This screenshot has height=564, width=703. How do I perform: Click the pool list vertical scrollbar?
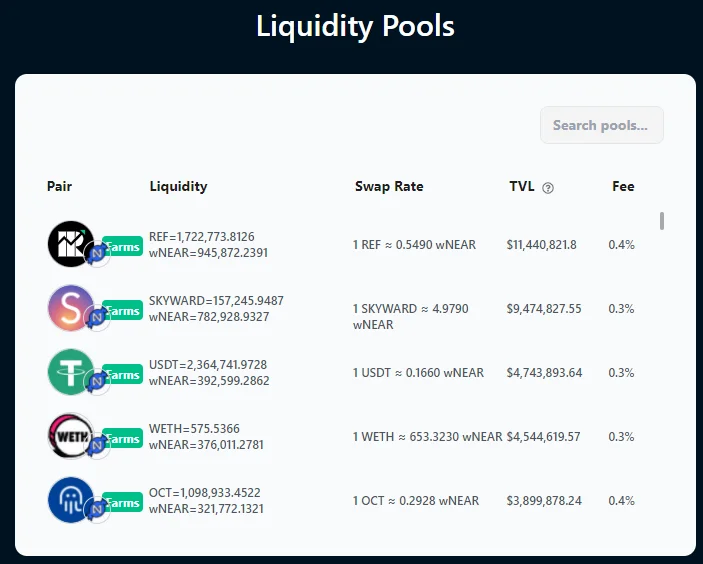662,221
